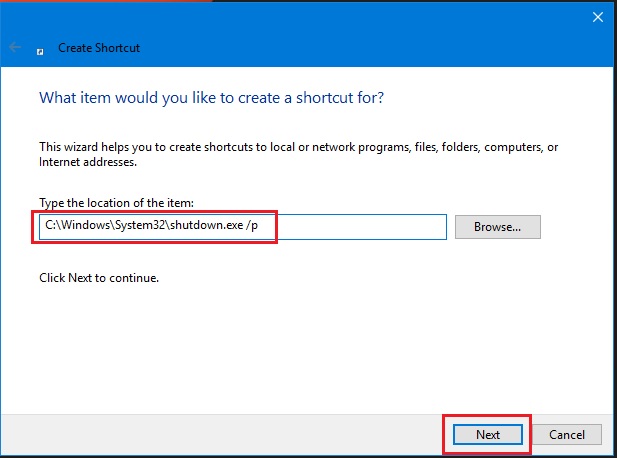Click empty space after /p in location field

360,227
